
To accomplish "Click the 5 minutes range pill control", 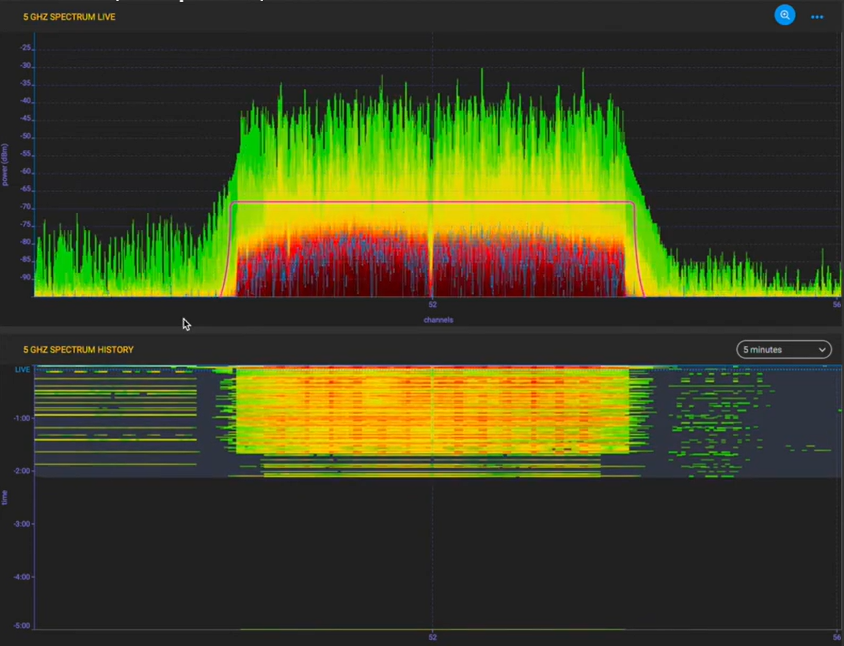I will point(783,349).
